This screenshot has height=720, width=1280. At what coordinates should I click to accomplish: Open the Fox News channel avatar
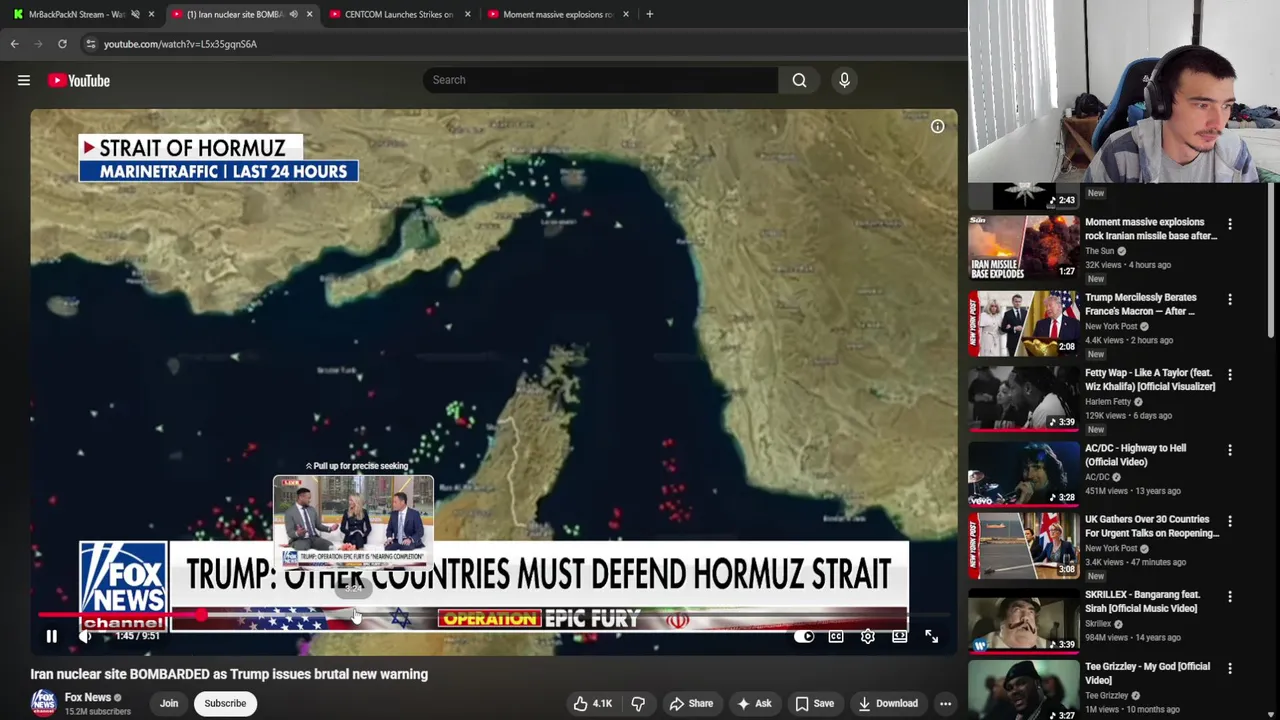43,702
